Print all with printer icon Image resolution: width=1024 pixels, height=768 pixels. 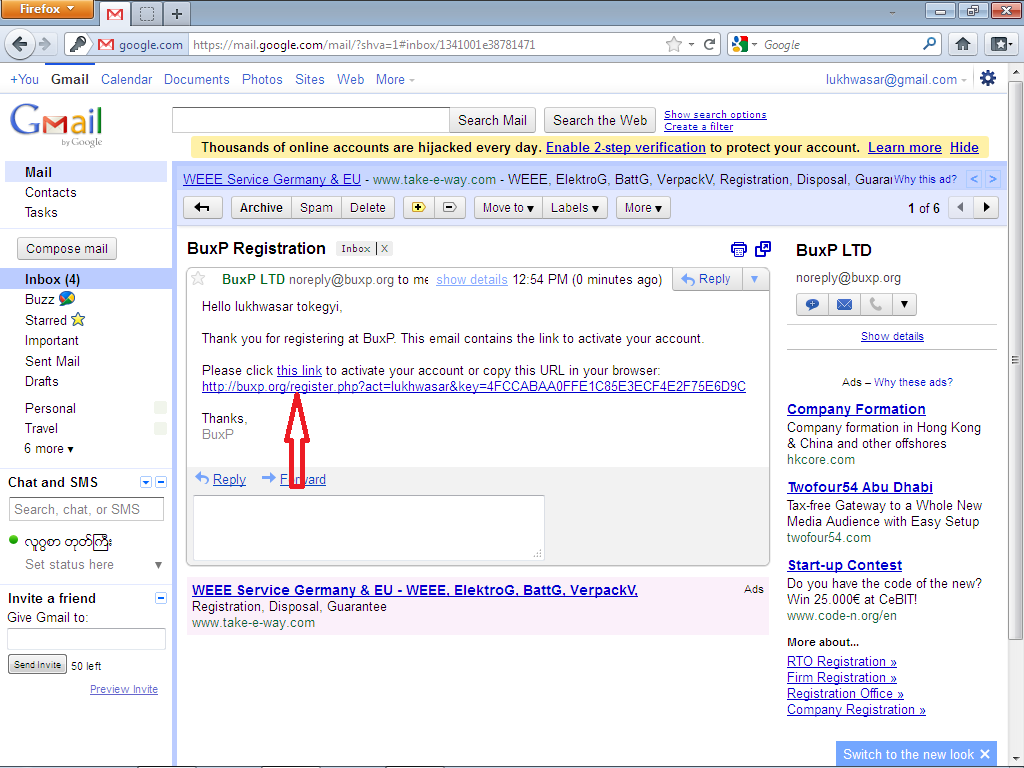pos(739,249)
